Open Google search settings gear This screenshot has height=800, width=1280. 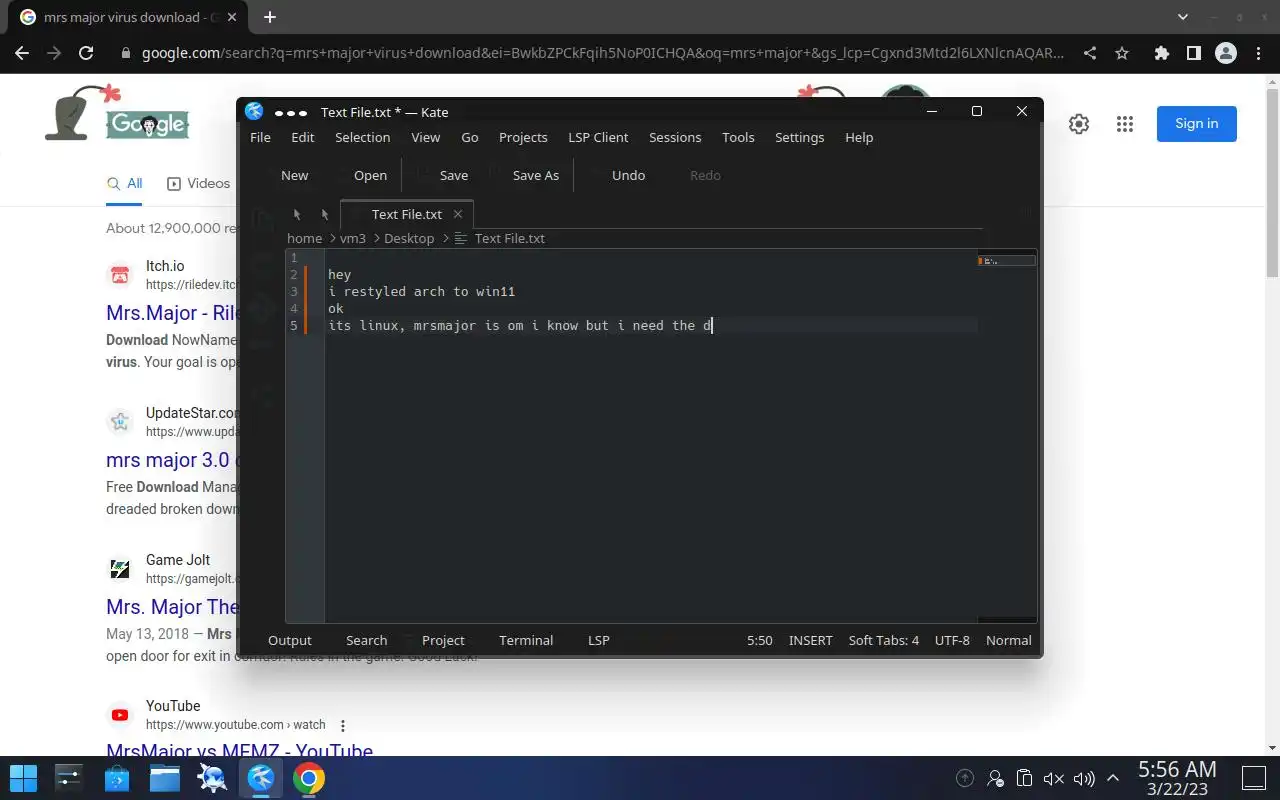[1078, 124]
